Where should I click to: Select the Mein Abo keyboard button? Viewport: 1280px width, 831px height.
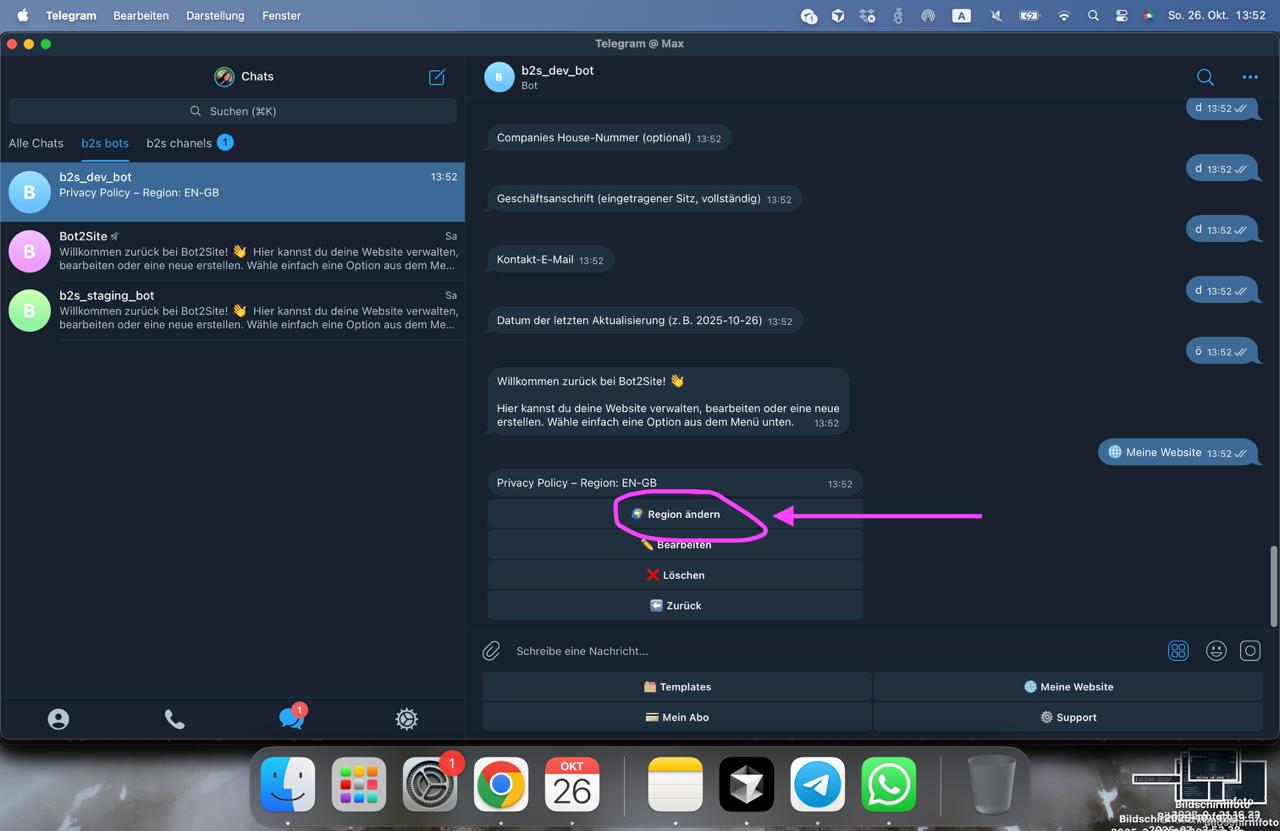(x=677, y=717)
